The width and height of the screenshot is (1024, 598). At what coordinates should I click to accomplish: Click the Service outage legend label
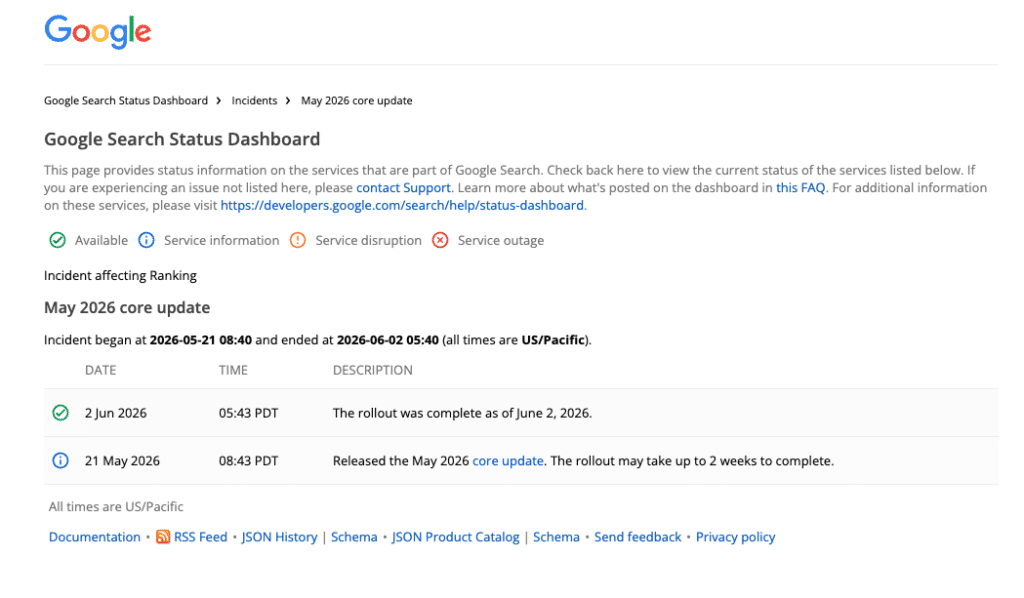point(501,240)
